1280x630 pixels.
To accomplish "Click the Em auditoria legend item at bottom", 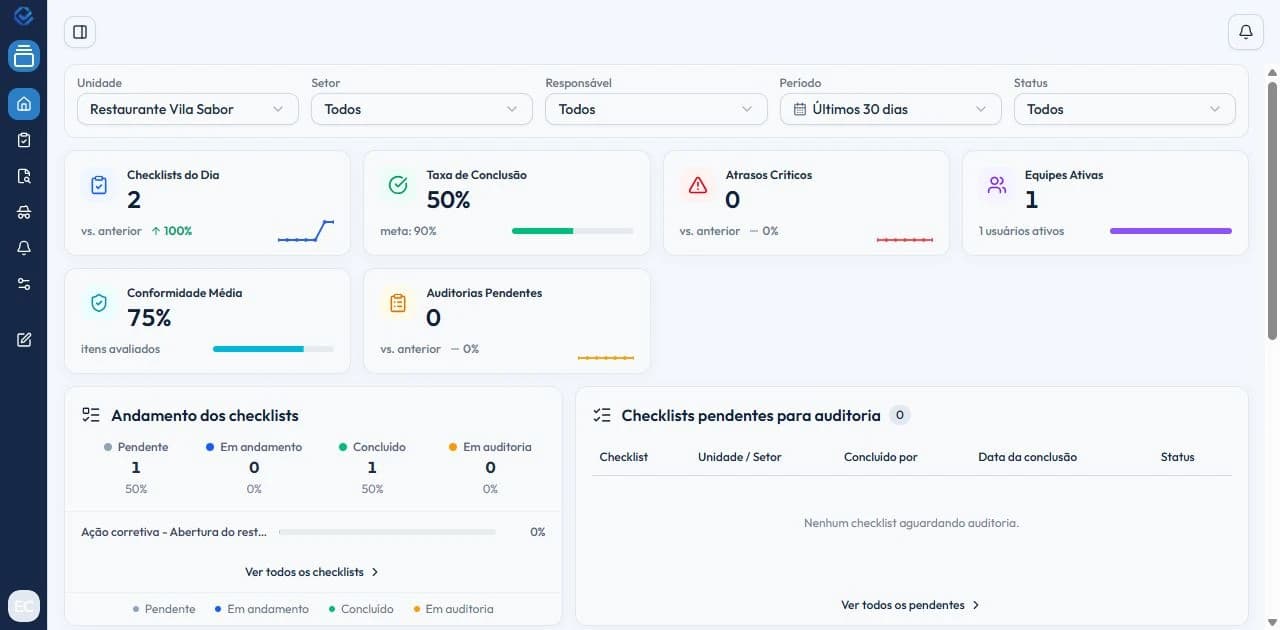I will tap(453, 609).
